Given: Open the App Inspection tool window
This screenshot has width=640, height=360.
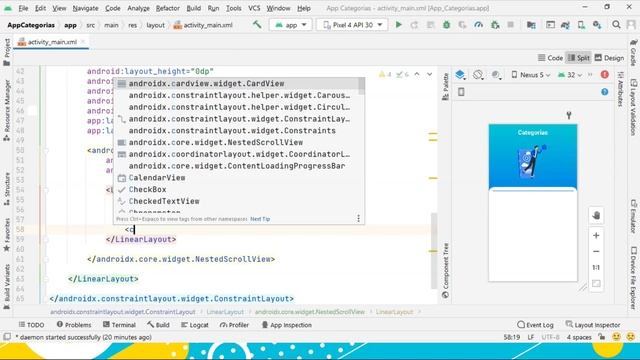Looking at the screenshot, I should click(287, 325).
